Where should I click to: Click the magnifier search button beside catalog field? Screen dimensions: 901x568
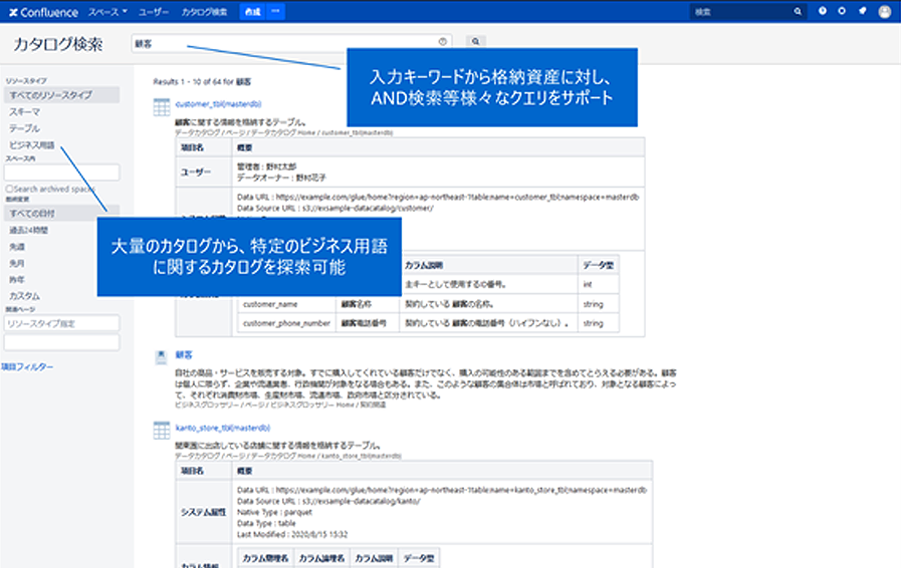[475, 42]
